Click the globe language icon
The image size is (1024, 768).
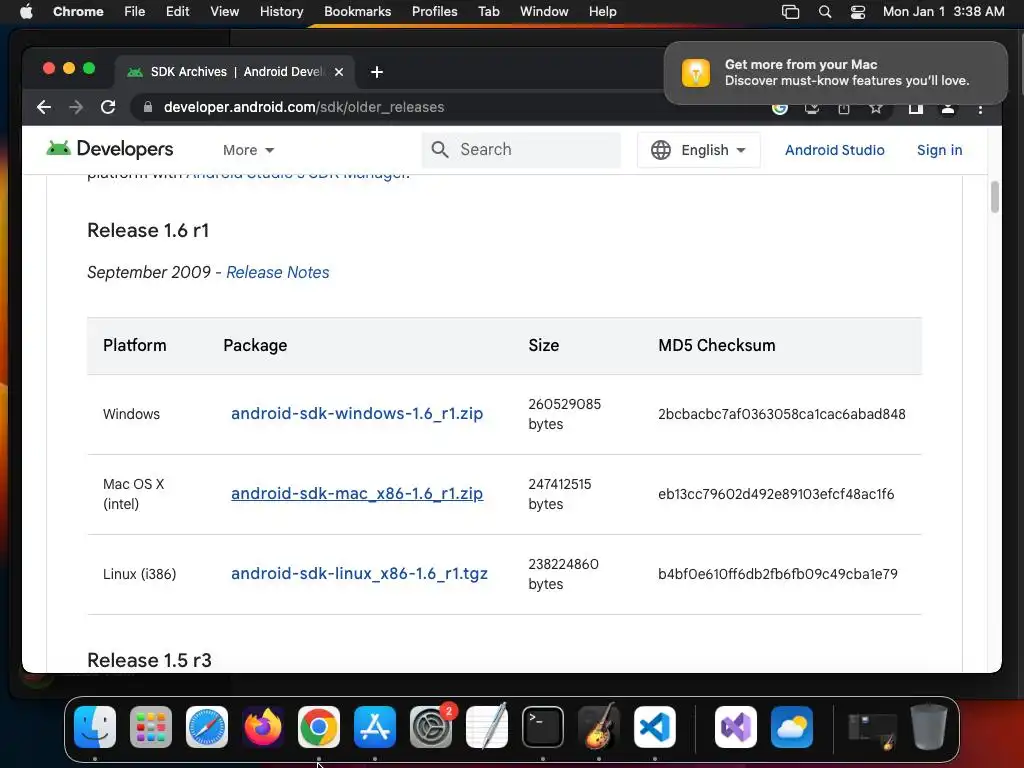(661, 150)
